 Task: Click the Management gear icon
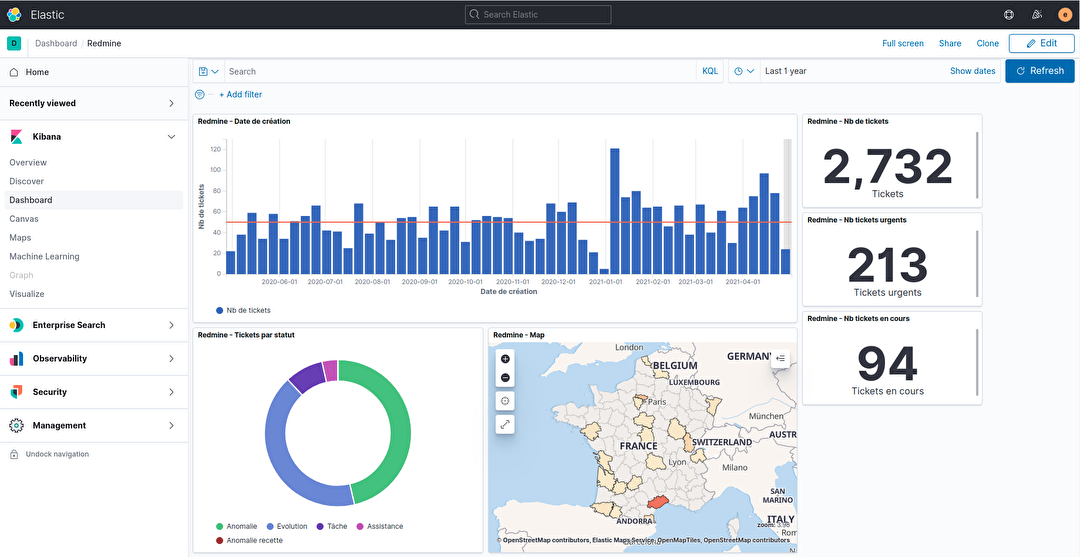(17, 425)
